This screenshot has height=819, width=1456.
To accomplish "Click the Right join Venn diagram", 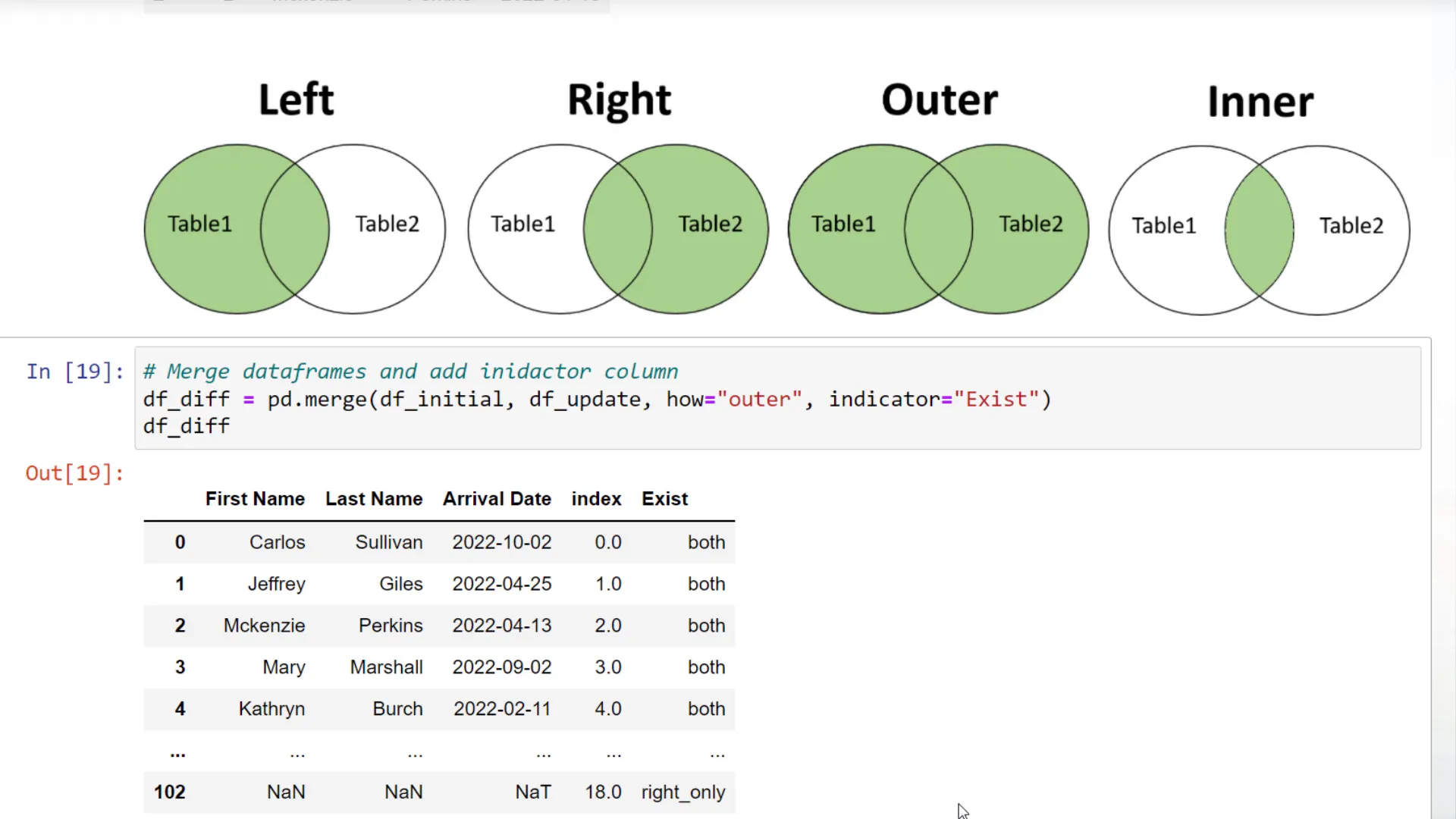I will pyautogui.click(x=618, y=227).
